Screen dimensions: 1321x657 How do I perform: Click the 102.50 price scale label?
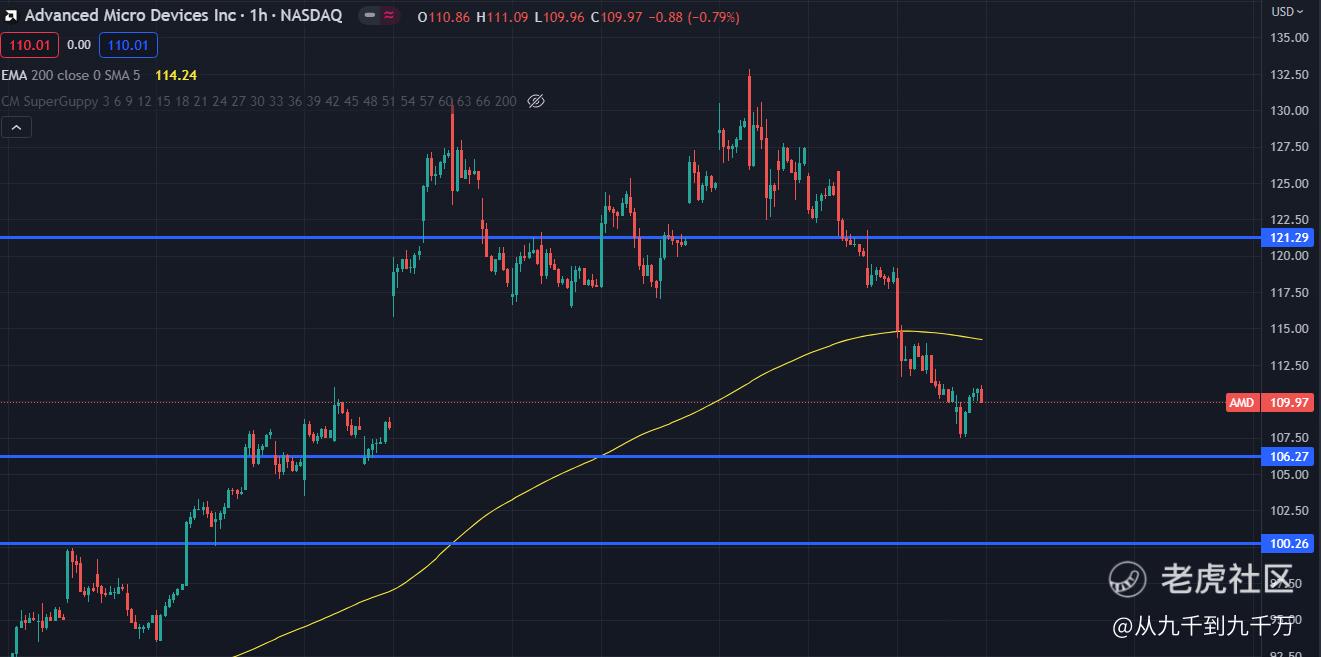click(x=1289, y=511)
